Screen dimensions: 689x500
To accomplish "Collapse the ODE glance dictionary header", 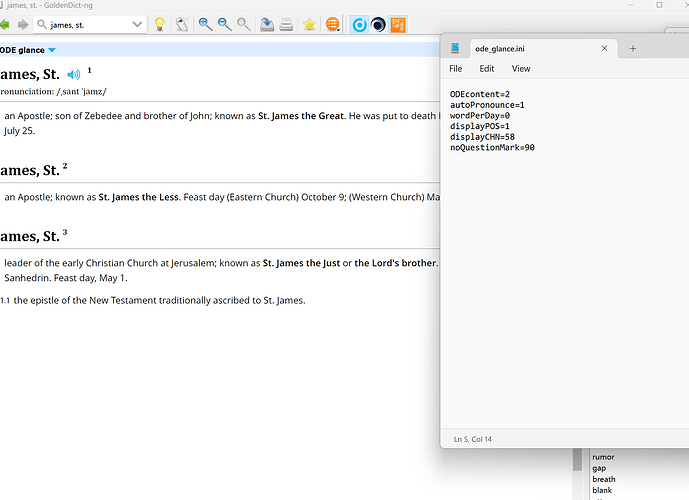I will click(52, 50).
